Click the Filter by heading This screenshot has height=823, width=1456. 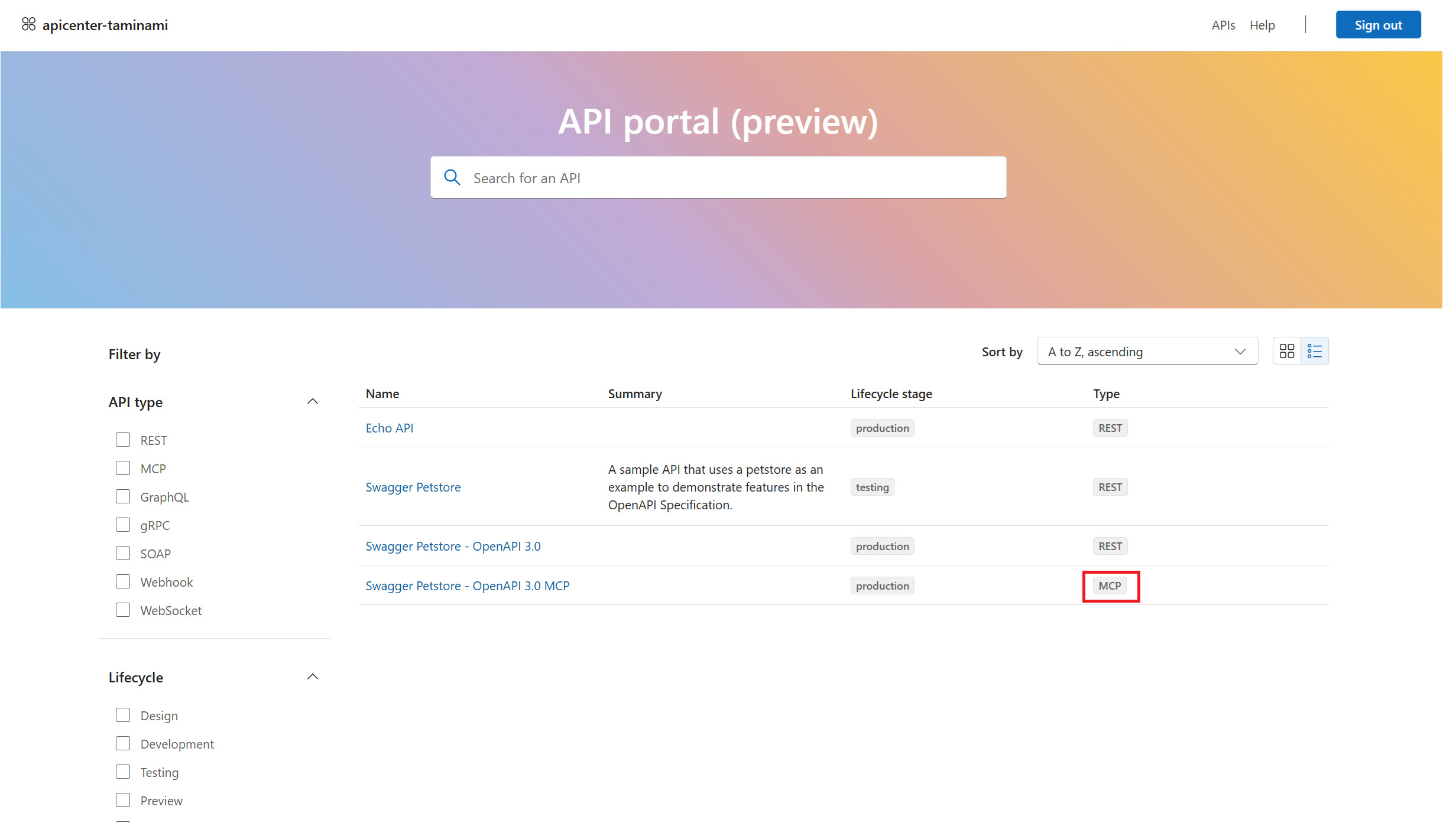coord(134,354)
